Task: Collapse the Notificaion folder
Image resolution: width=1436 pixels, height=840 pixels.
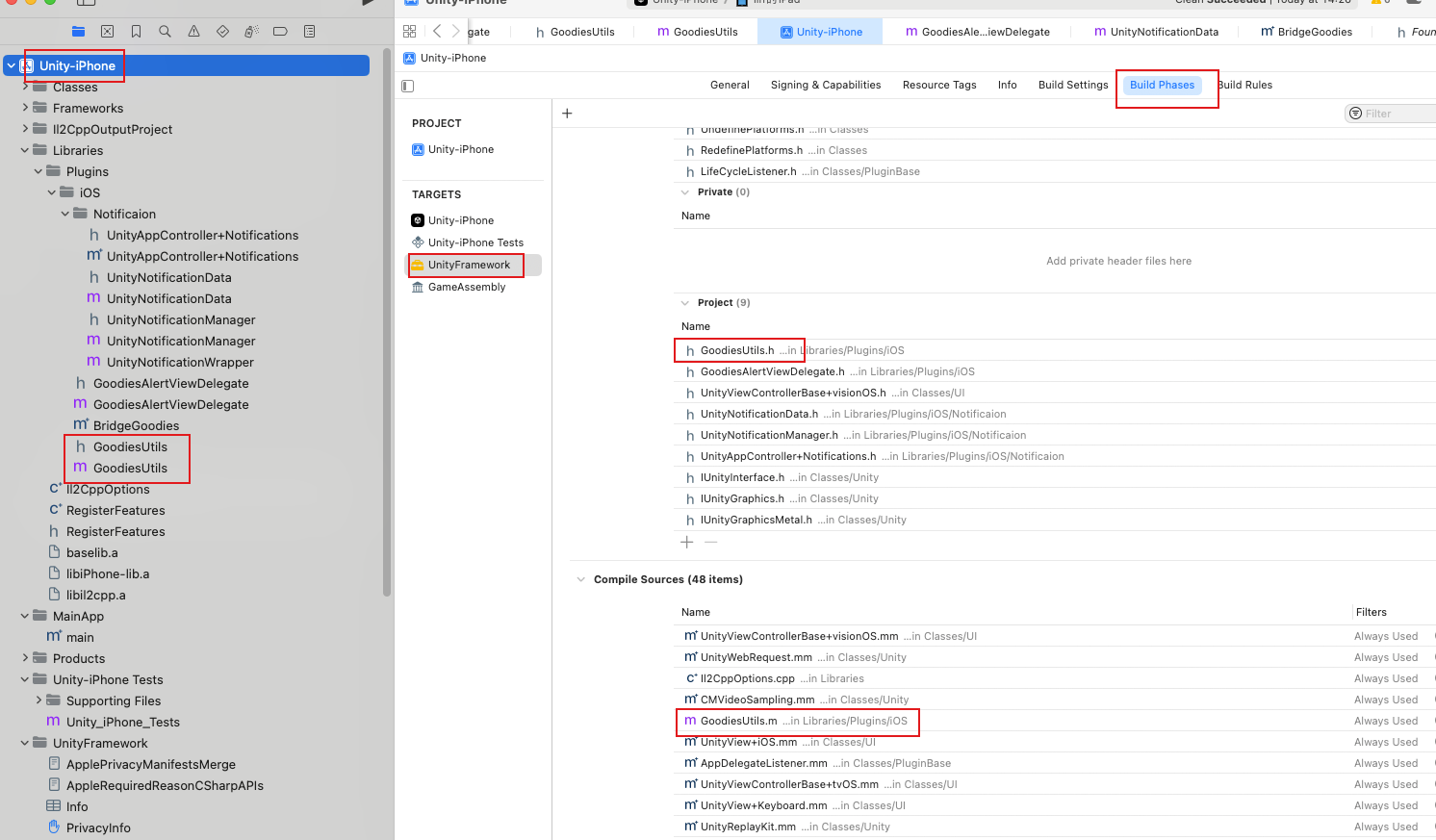Action: click(65, 214)
